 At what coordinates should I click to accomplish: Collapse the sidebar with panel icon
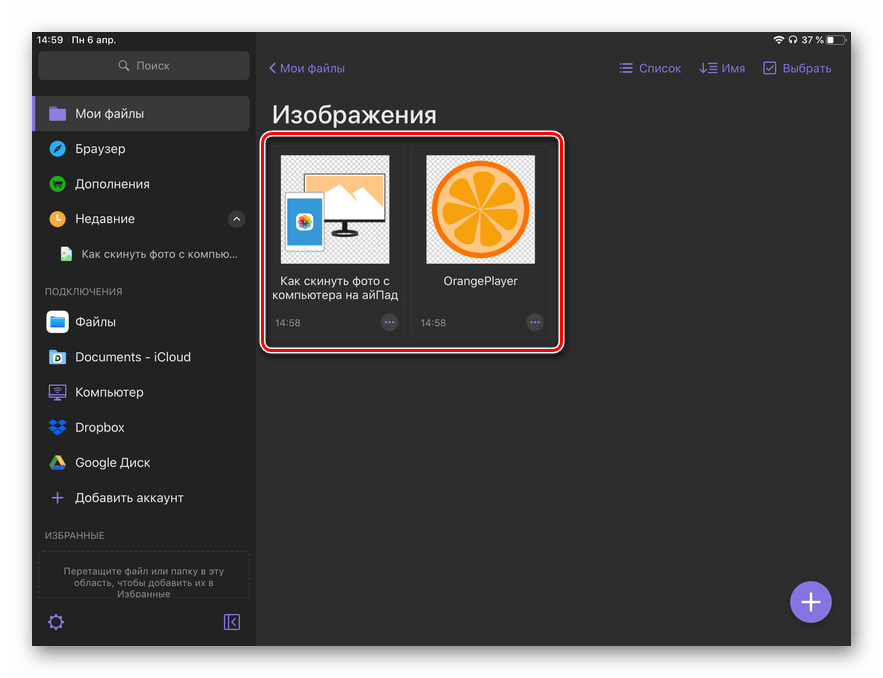[231, 622]
